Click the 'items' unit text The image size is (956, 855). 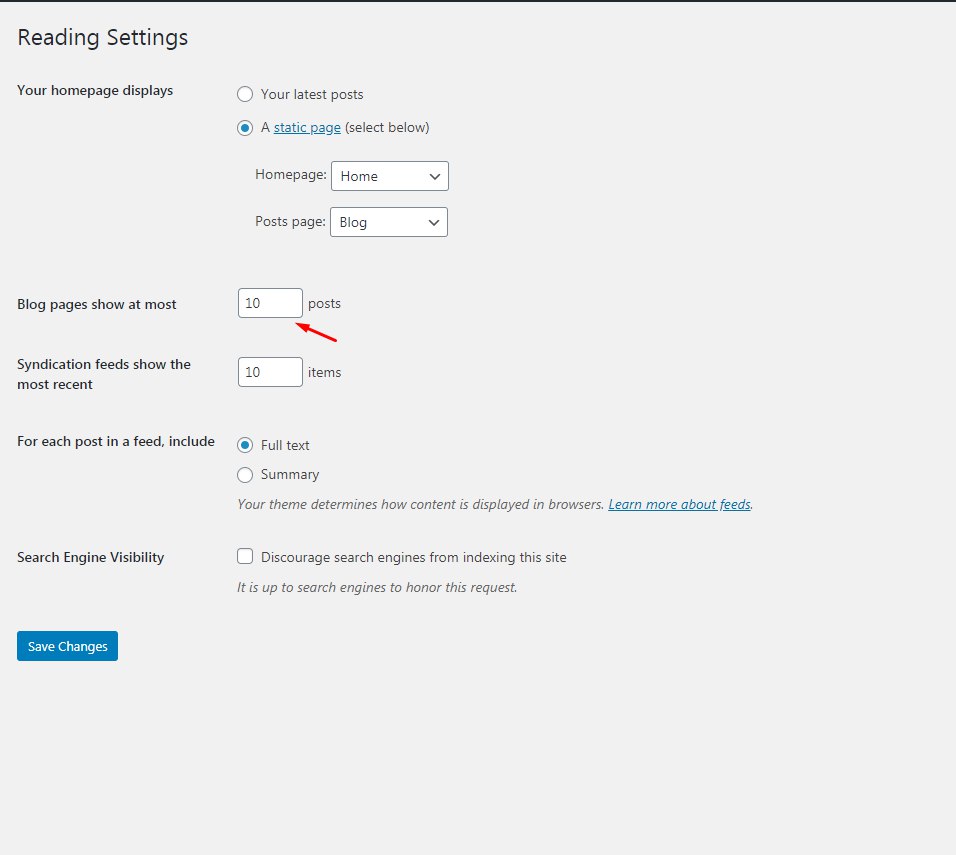324,372
